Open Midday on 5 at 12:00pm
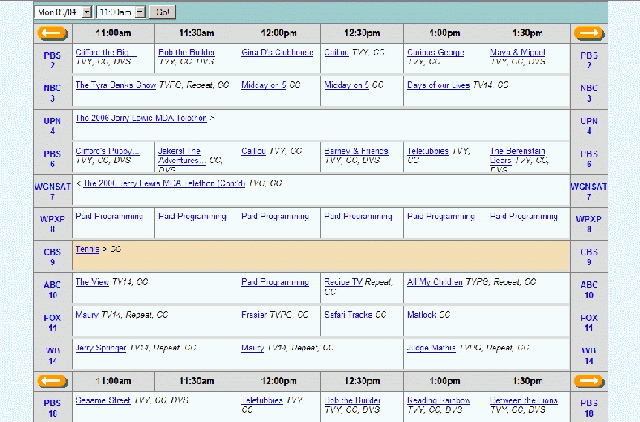This screenshot has width=640, height=422. point(264,85)
